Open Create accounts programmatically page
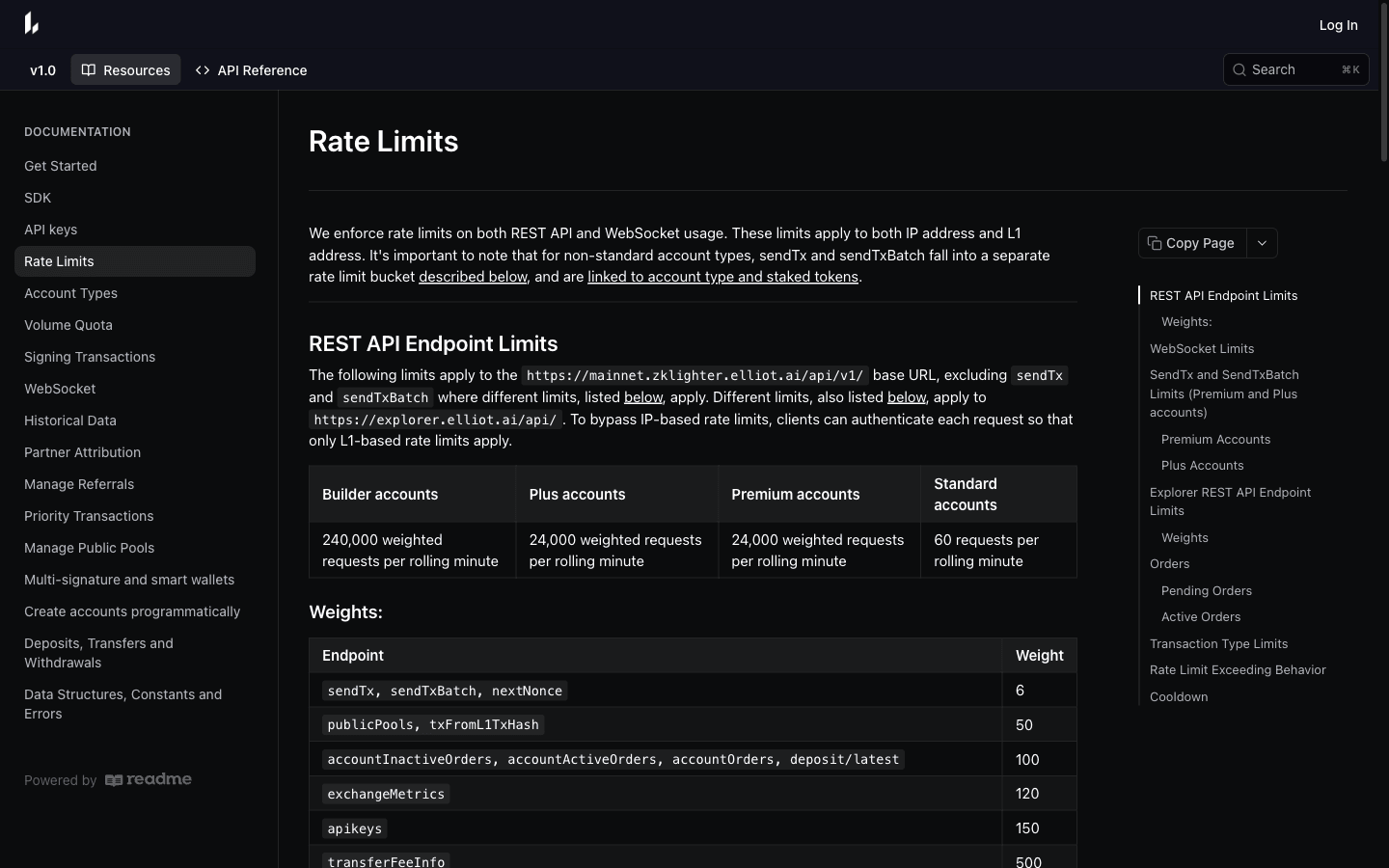1389x868 pixels. pos(135,611)
